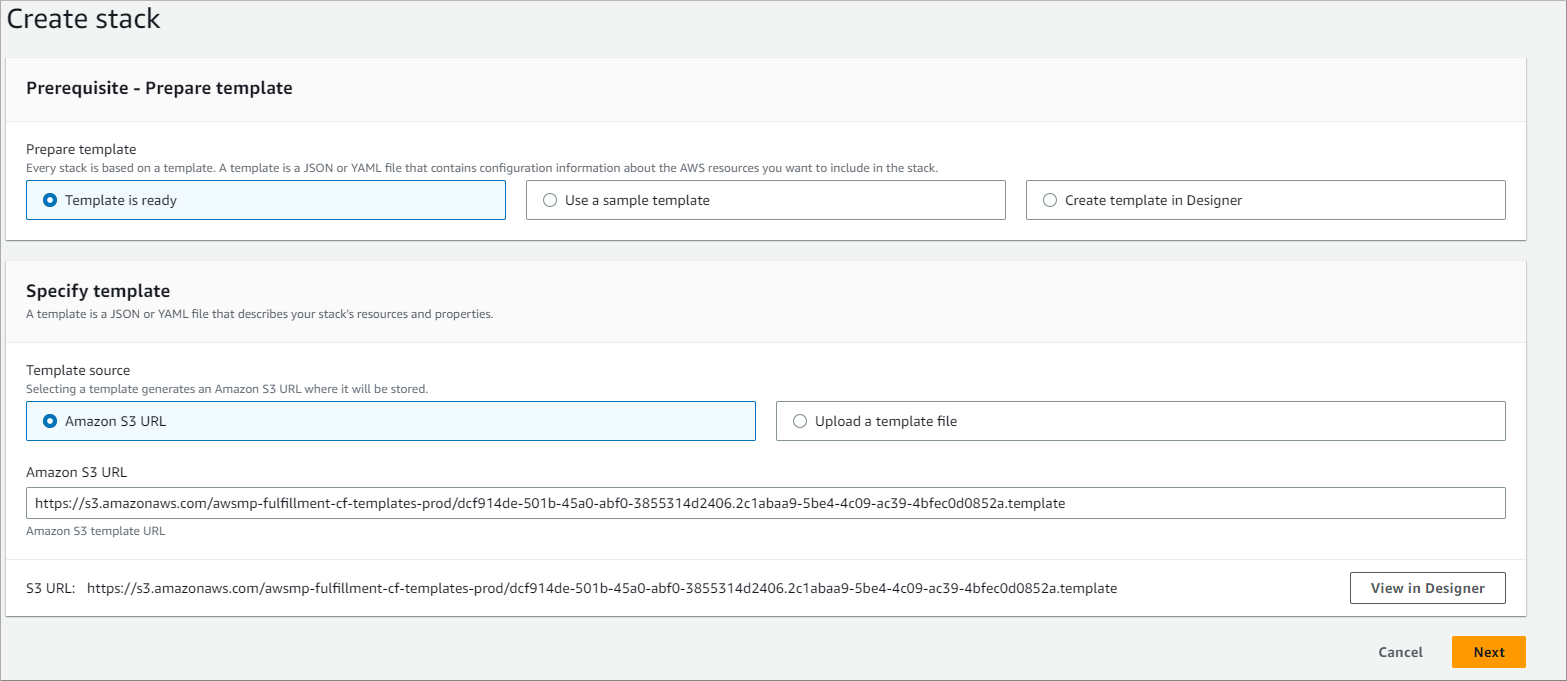Viewport: 1567px width, 681px height.
Task: Cancel the stack creation
Action: [1400, 652]
